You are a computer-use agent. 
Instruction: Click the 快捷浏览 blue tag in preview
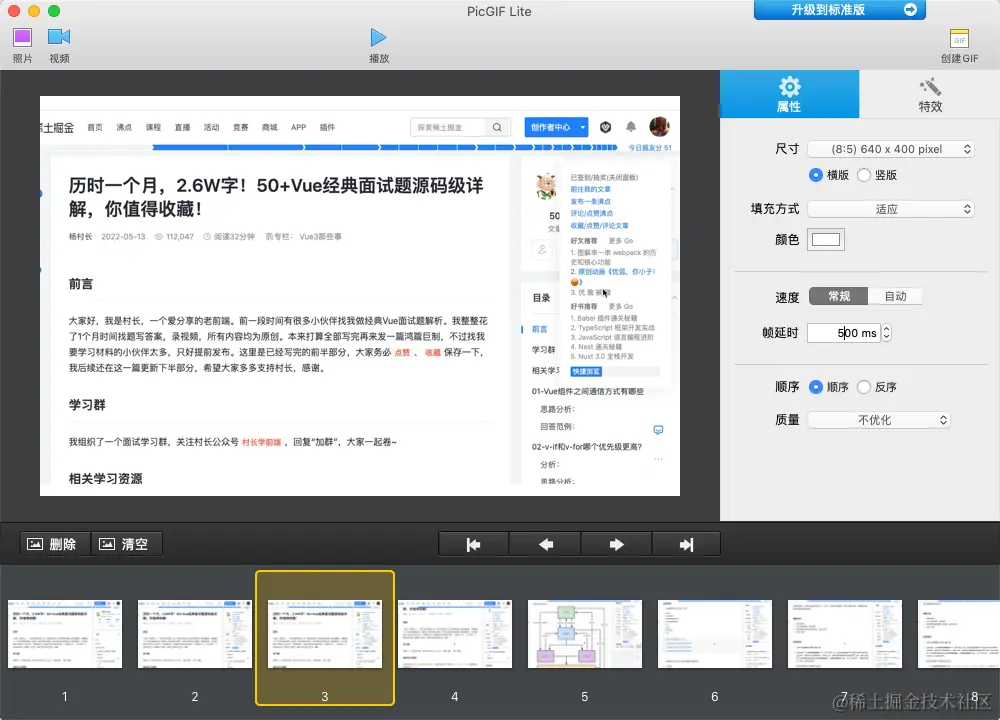pos(586,371)
